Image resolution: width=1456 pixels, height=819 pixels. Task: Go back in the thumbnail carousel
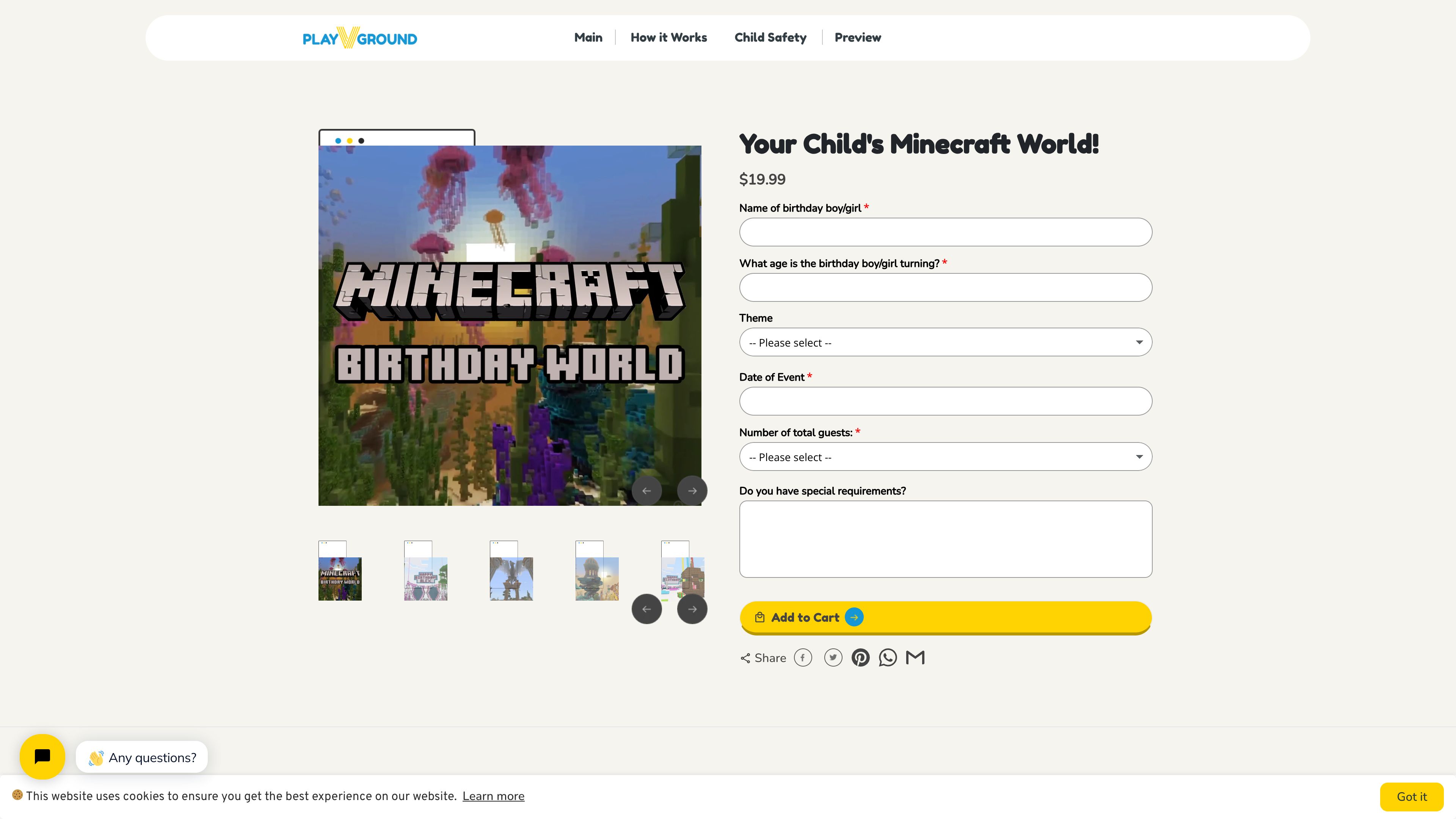[646, 609]
